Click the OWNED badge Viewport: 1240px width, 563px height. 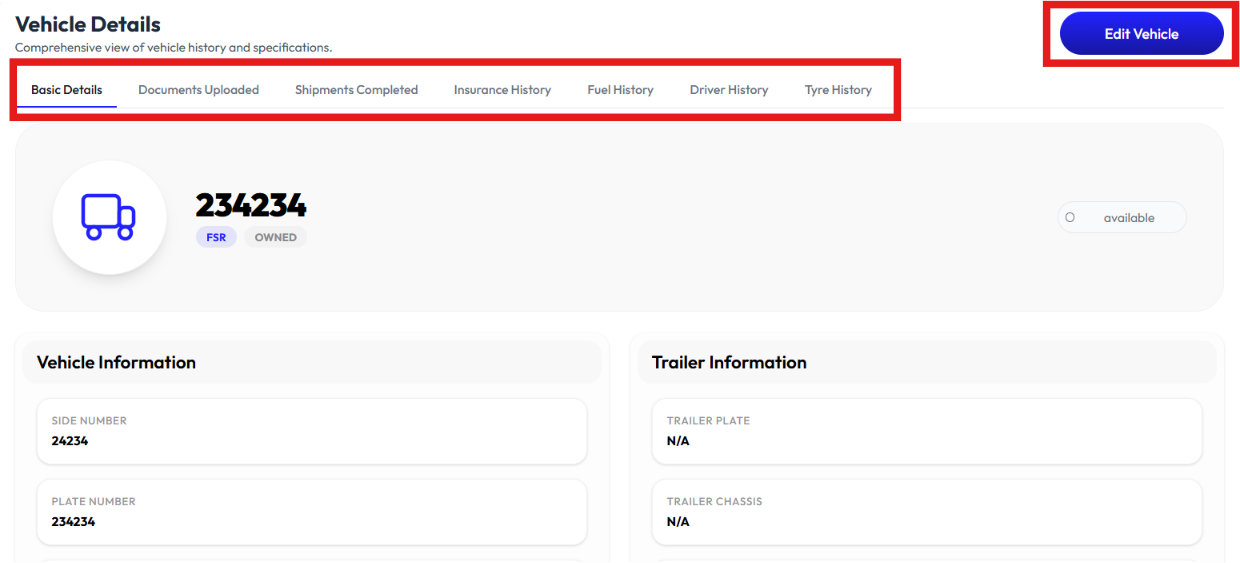tap(275, 237)
